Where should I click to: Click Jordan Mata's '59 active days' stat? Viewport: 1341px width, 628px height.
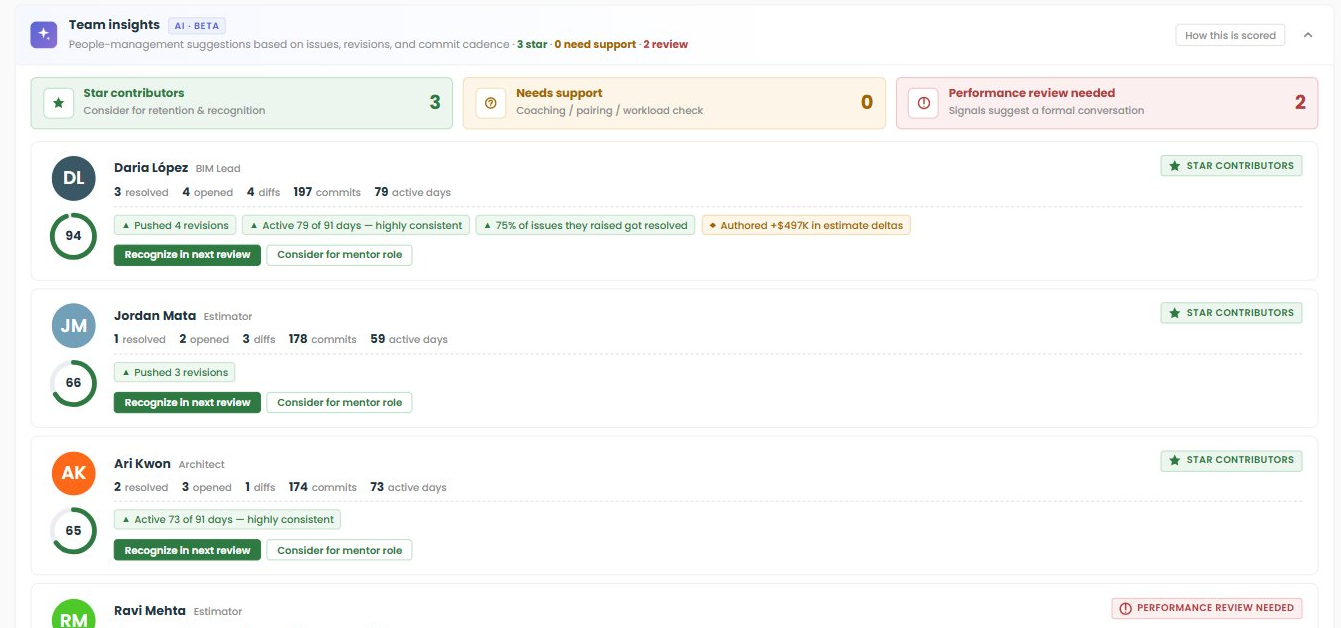coord(409,339)
